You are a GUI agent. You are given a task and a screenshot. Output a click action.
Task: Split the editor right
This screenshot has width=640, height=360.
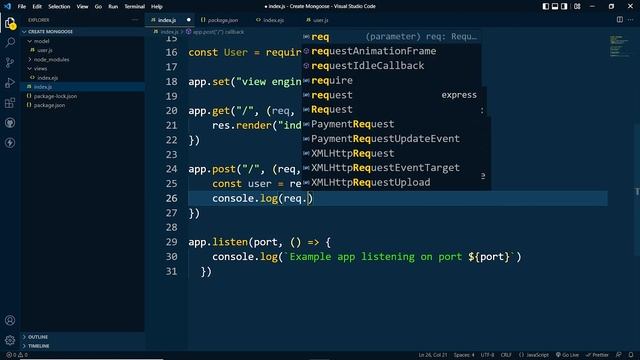pyautogui.click(x=620, y=20)
